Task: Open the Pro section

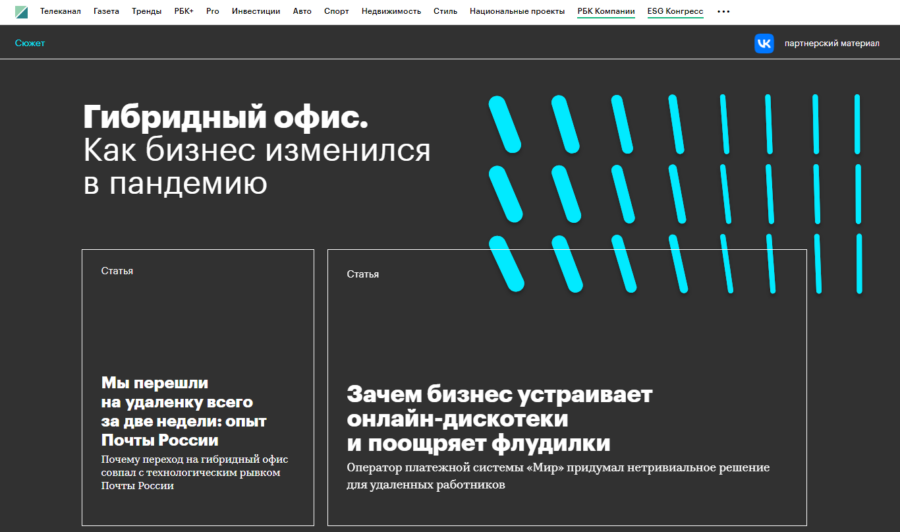Action: click(212, 11)
